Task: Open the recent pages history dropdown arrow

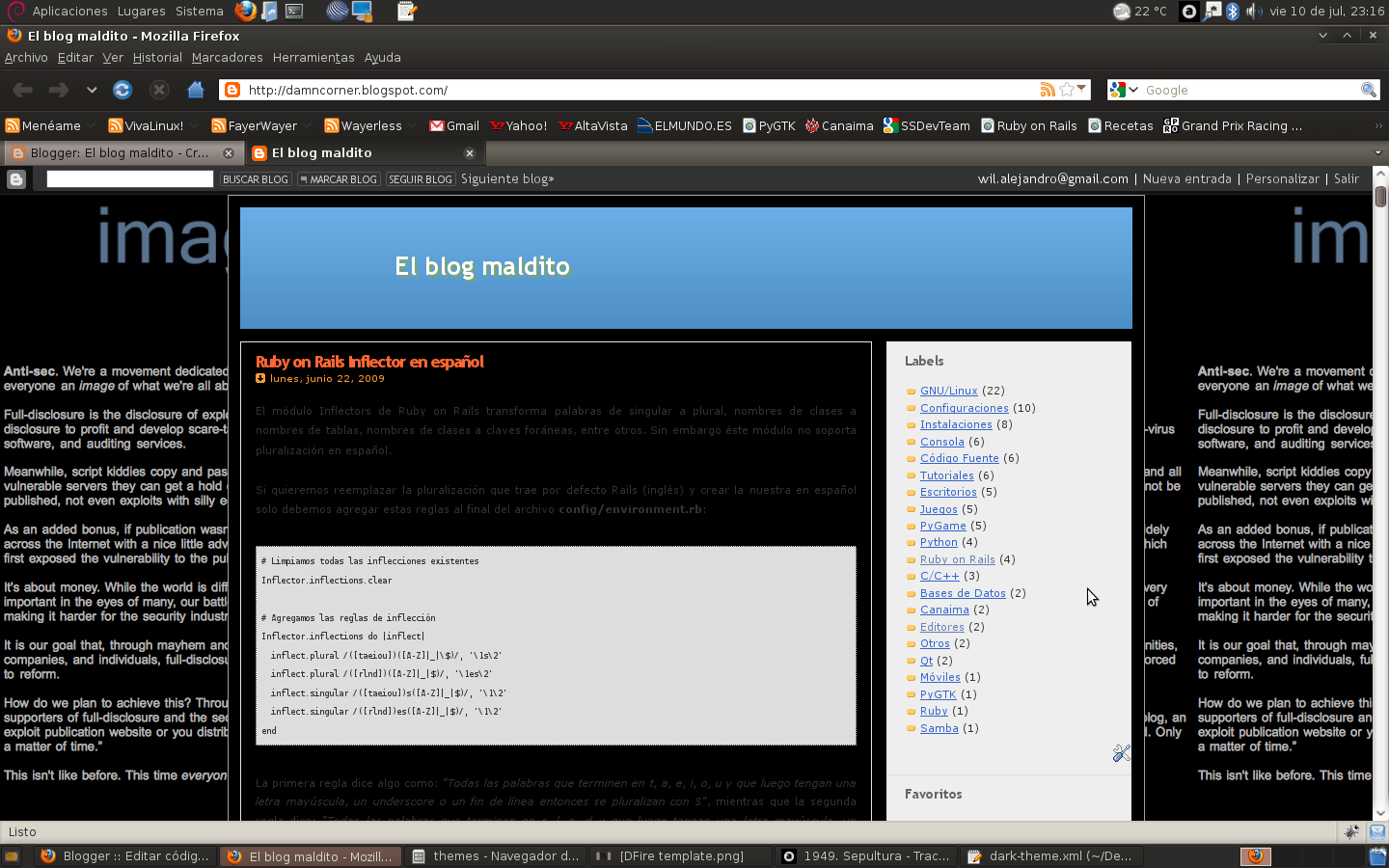Action: coord(92,90)
